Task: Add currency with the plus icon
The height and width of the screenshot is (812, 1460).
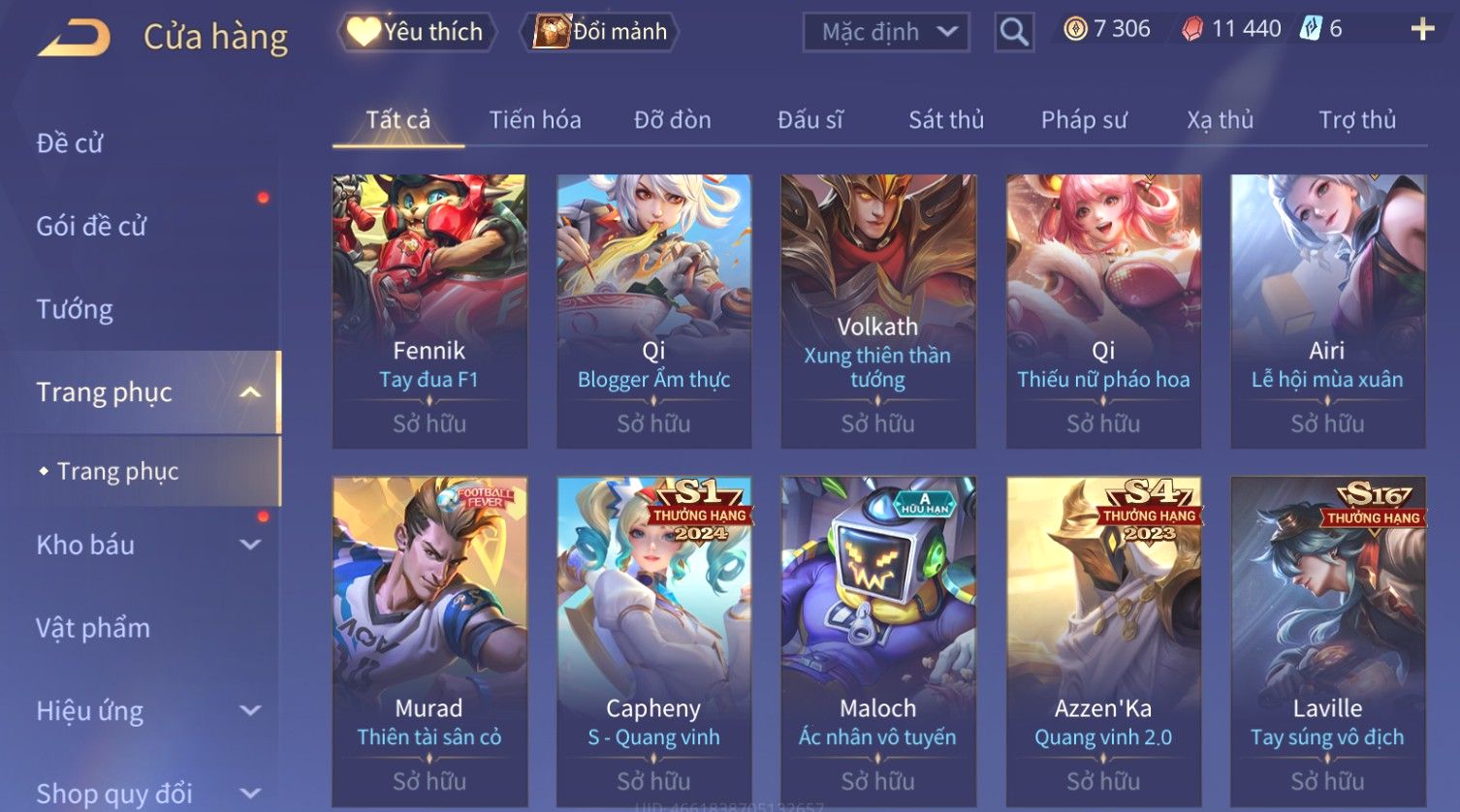Action: pyautogui.click(x=1422, y=29)
